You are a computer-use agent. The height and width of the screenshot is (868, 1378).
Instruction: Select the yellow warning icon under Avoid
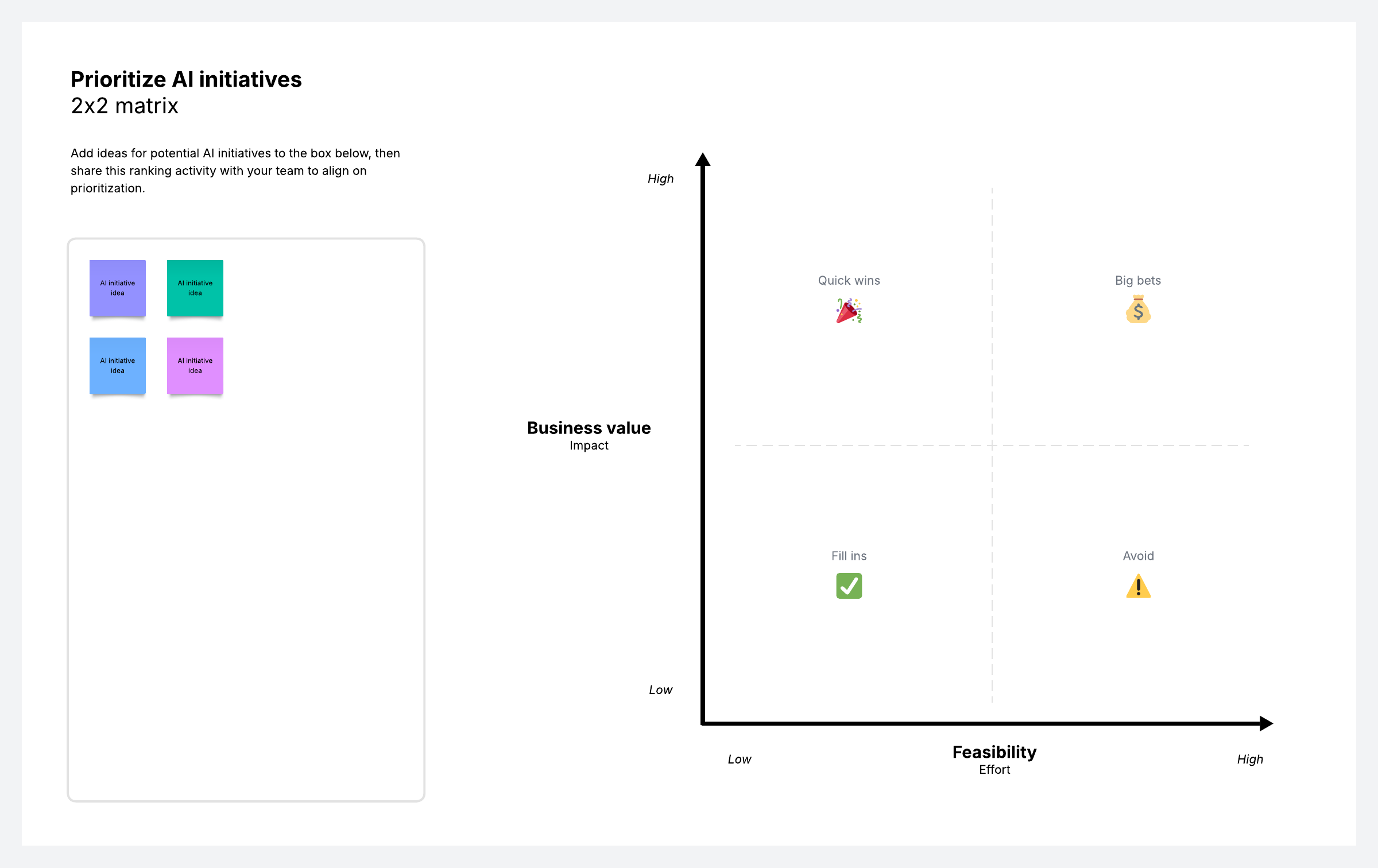pyautogui.click(x=1138, y=586)
